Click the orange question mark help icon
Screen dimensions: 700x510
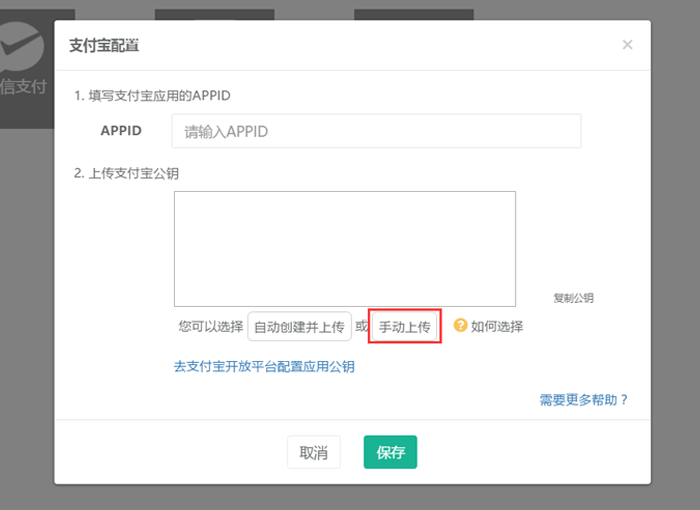pyautogui.click(x=460, y=326)
